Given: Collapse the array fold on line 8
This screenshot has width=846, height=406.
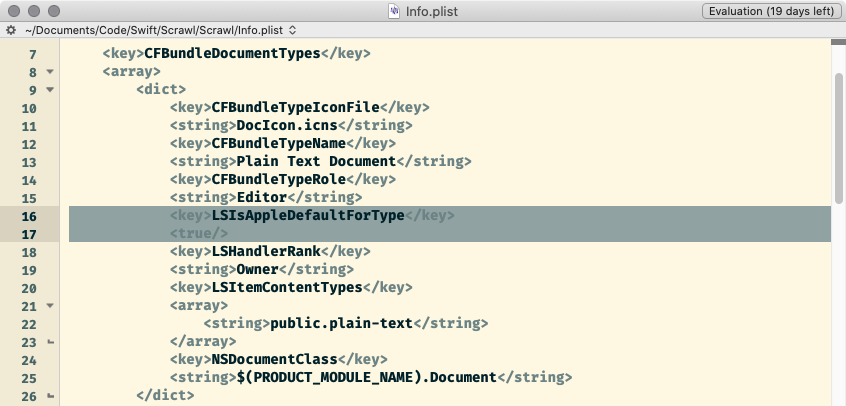Looking at the screenshot, I should (50, 72).
